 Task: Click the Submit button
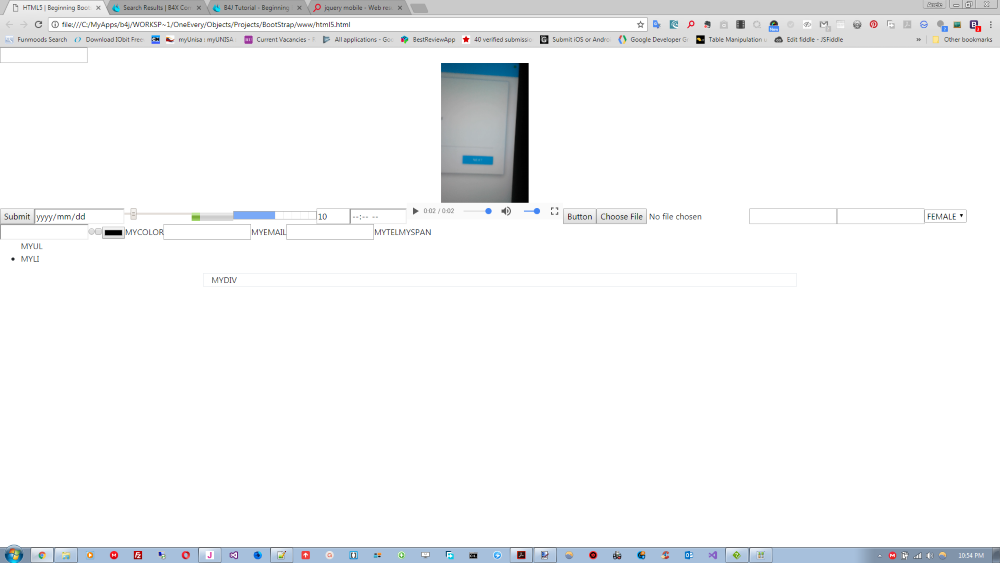pyautogui.click(x=17, y=216)
